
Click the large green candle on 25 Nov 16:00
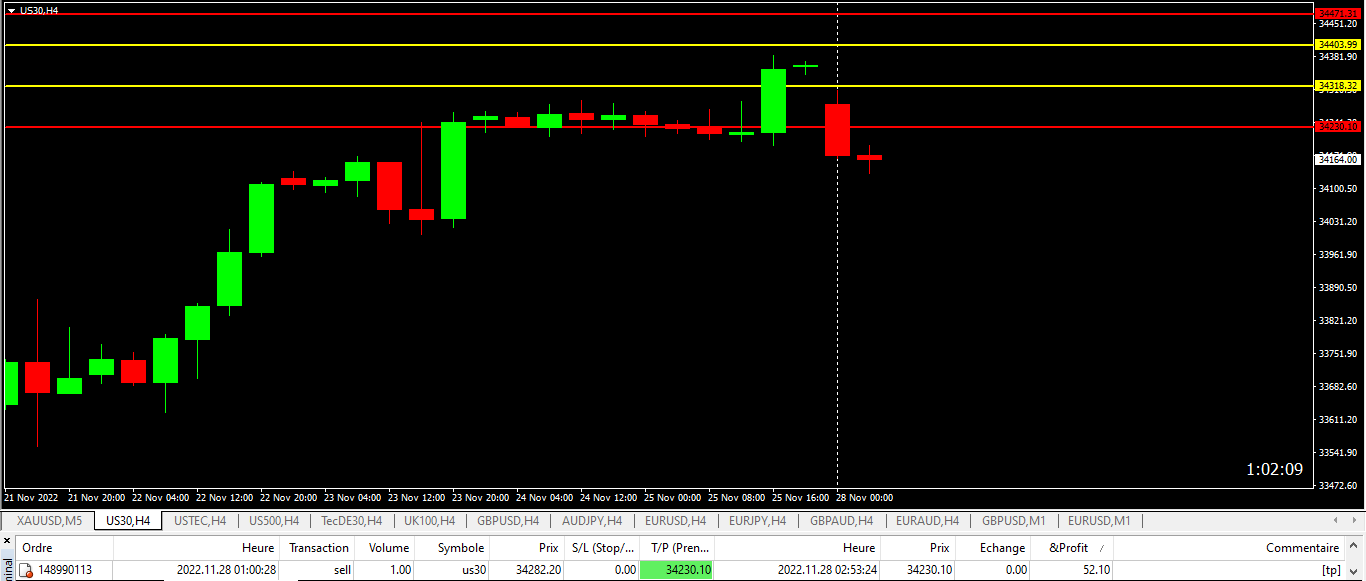click(773, 100)
